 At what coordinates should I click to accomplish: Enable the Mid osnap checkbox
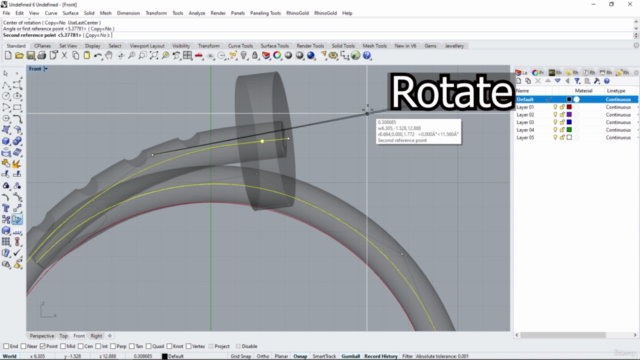[x=63, y=346]
